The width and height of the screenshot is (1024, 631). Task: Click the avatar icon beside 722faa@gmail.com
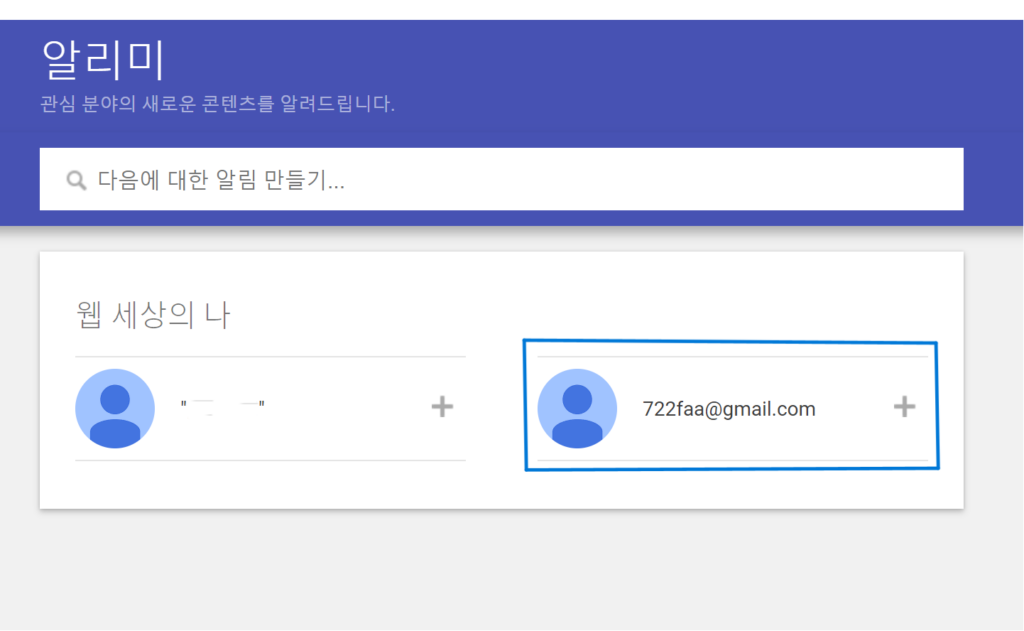pos(577,408)
